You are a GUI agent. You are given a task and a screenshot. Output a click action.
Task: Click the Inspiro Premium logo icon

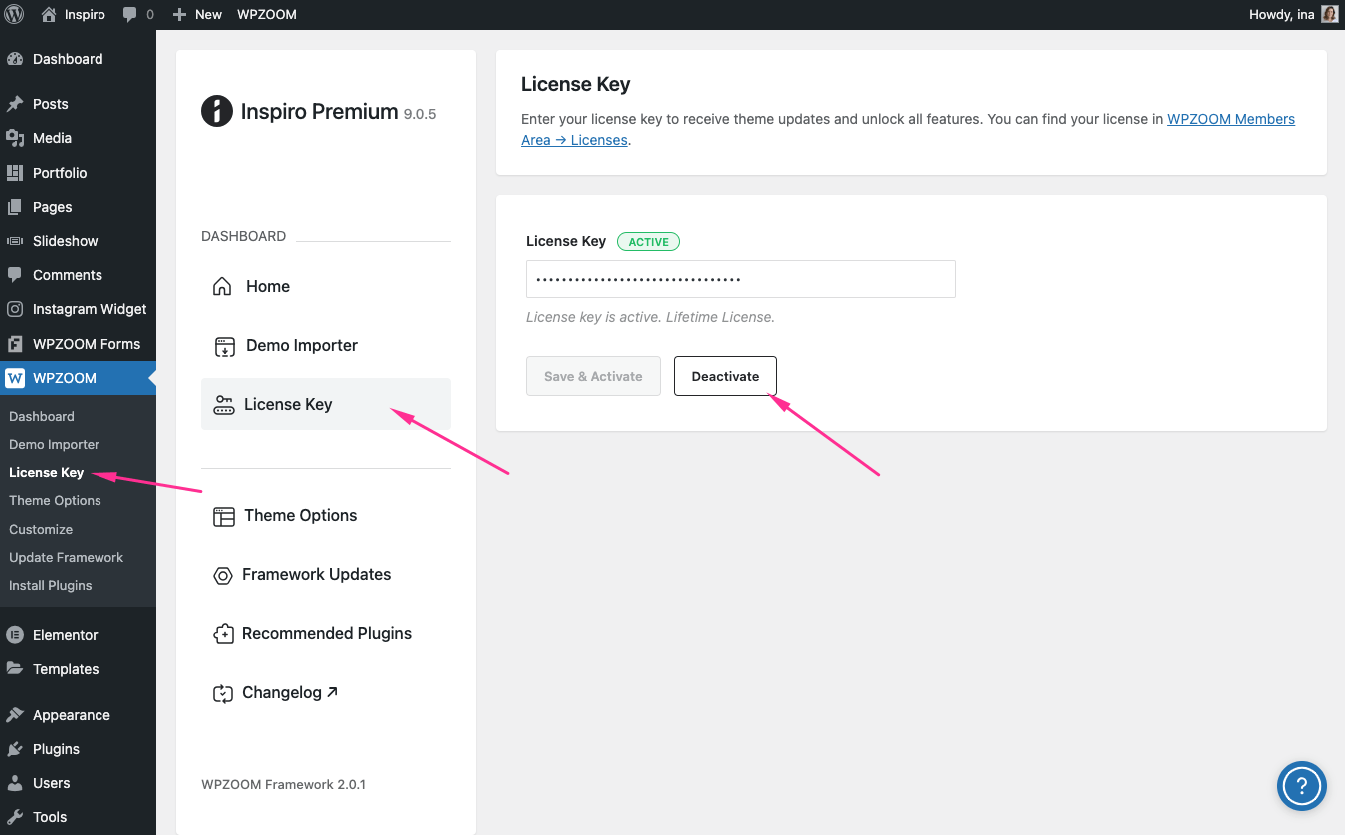pos(217,111)
